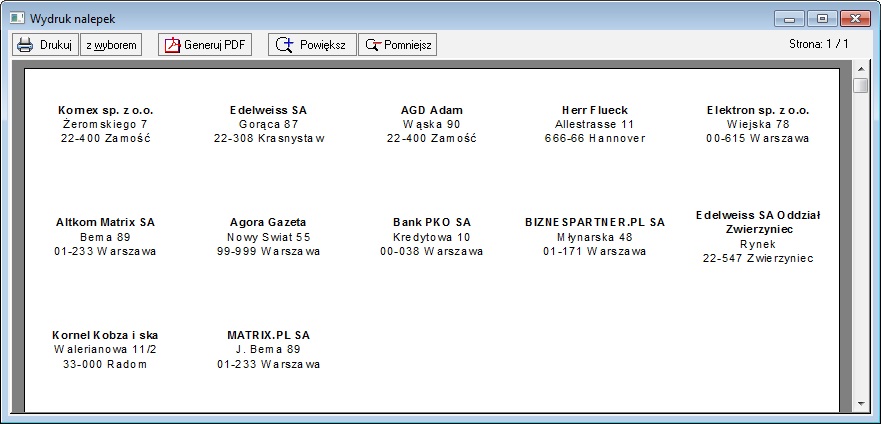The image size is (881, 424).
Task: Click address 'Kredytowa 10'
Action: click(x=432, y=237)
